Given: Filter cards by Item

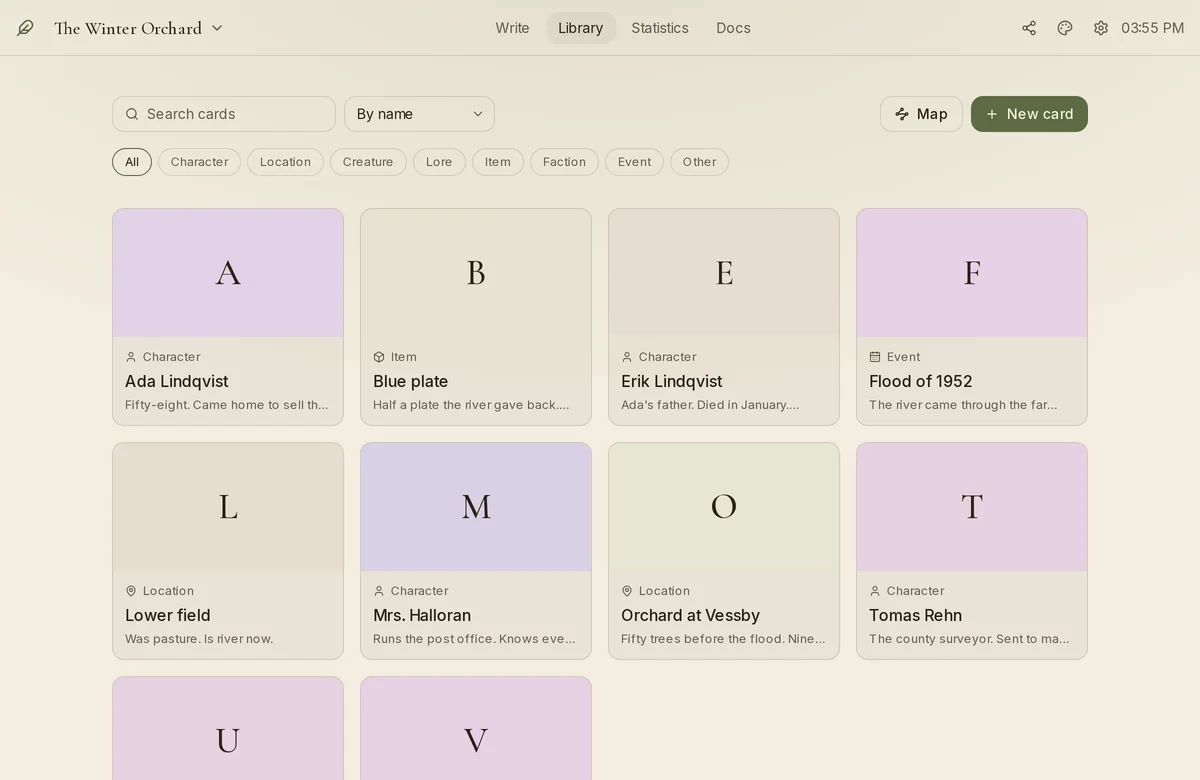Looking at the screenshot, I should pyautogui.click(x=498, y=162).
